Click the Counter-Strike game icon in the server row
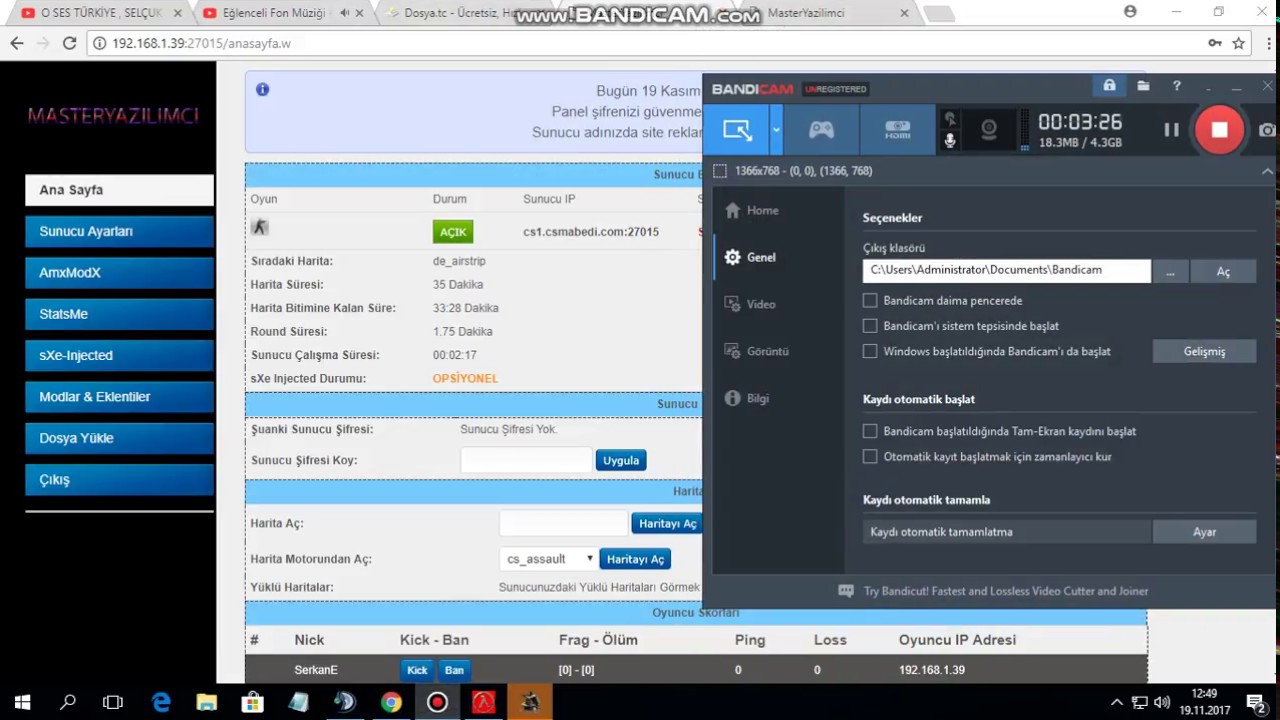This screenshot has width=1280, height=720. coord(260,227)
